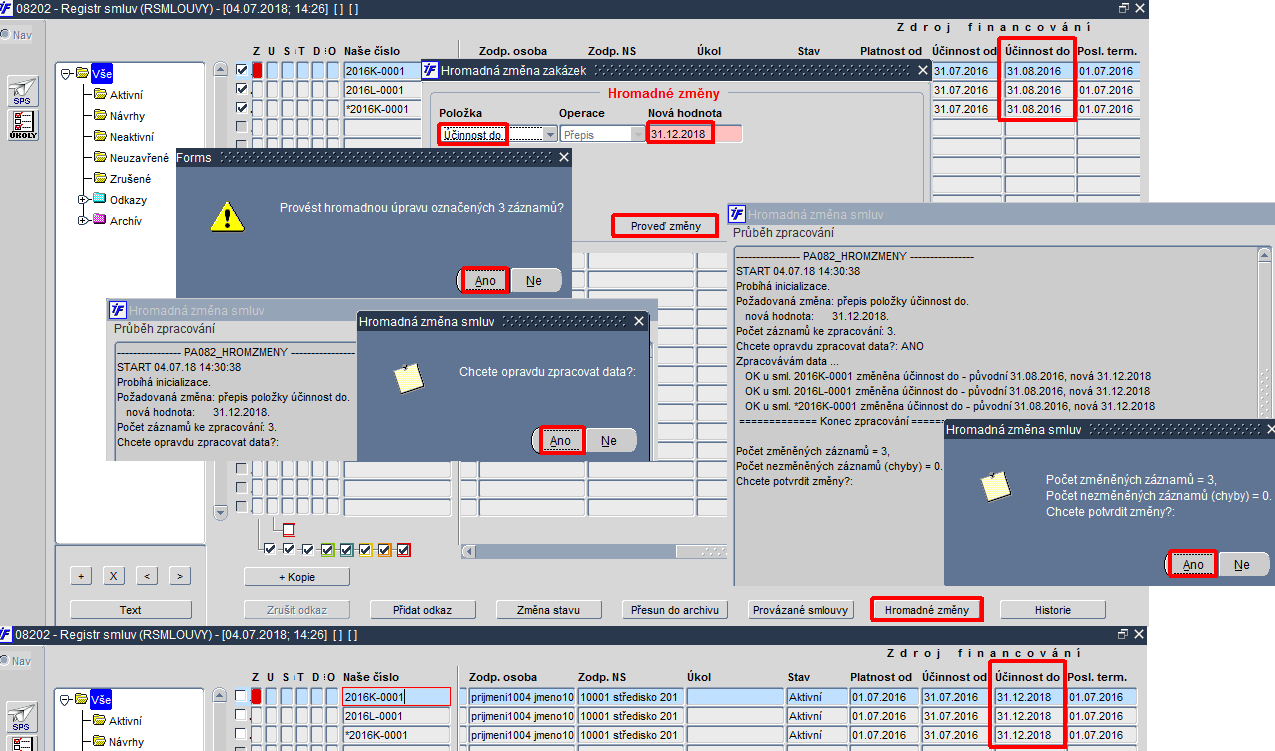Tick the empty red-bordered checkbox above filters
1275x751 pixels.
coord(289,530)
